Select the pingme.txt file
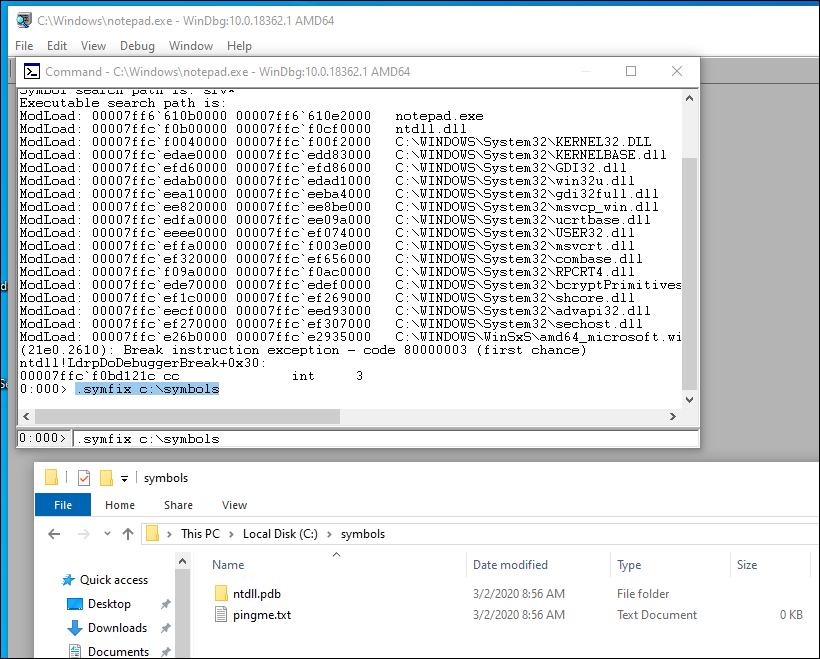 [261, 615]
